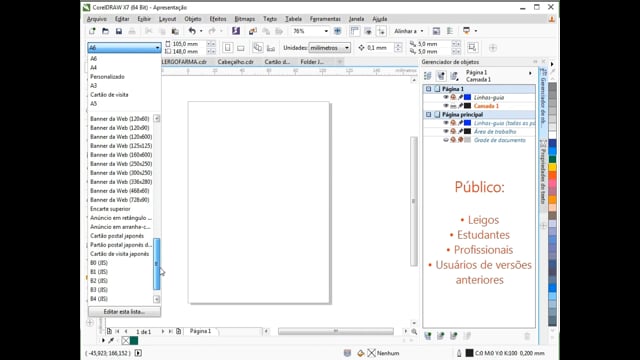Click the Página 1 page tab at bottom

pos(200,331)
